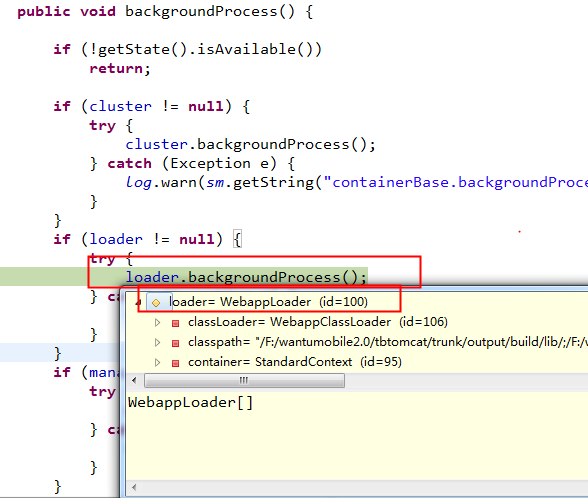Click the return; statement
The image size is (588, 498).
[120, 69]
